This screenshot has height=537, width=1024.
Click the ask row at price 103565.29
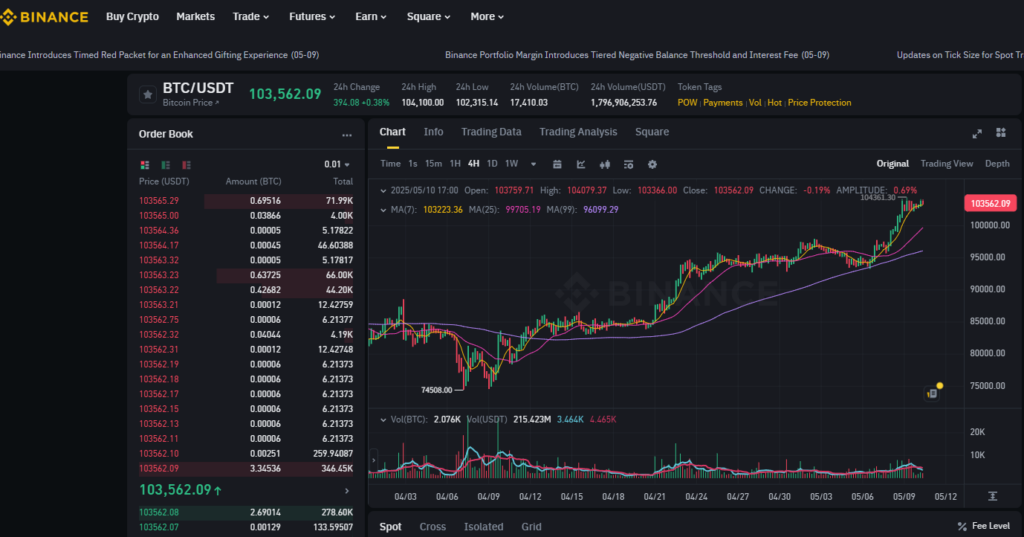click(246, 201)
